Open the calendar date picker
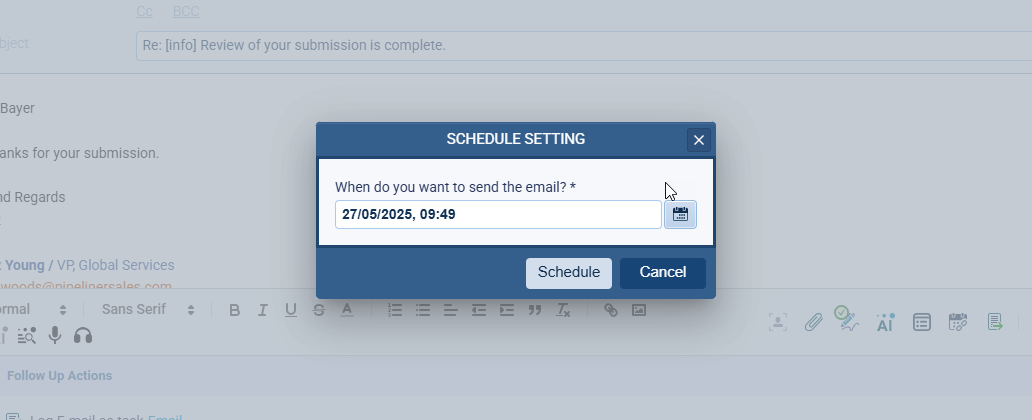The height and width of the screenshot is (420, 1032). click(x=680, y=214)
